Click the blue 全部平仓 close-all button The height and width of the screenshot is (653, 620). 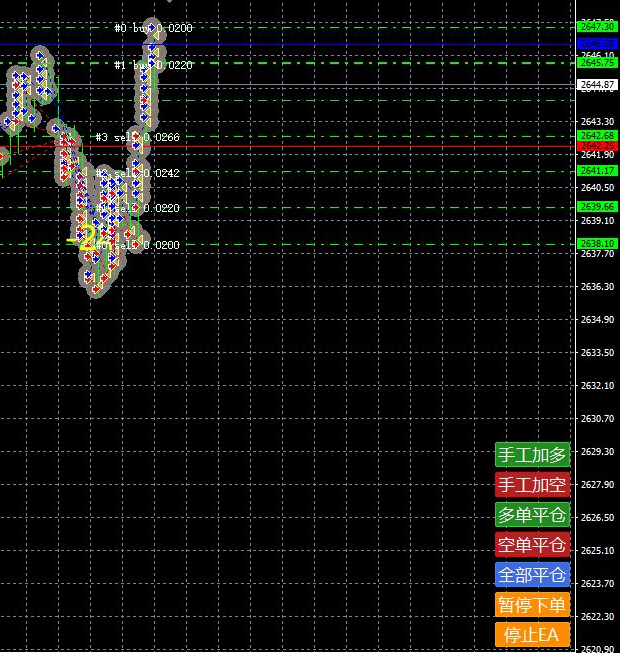532,575
